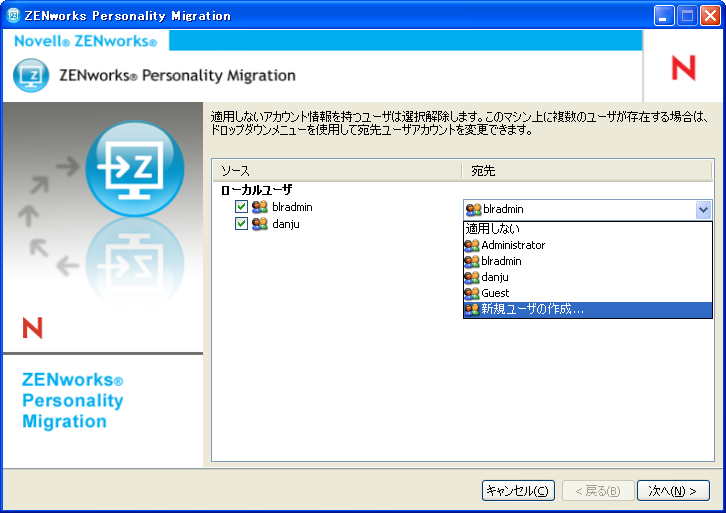The height and width of the screenshot is (513, 726).
Task: Choose blradmin from the dropdown list
Action: [588, 261]
